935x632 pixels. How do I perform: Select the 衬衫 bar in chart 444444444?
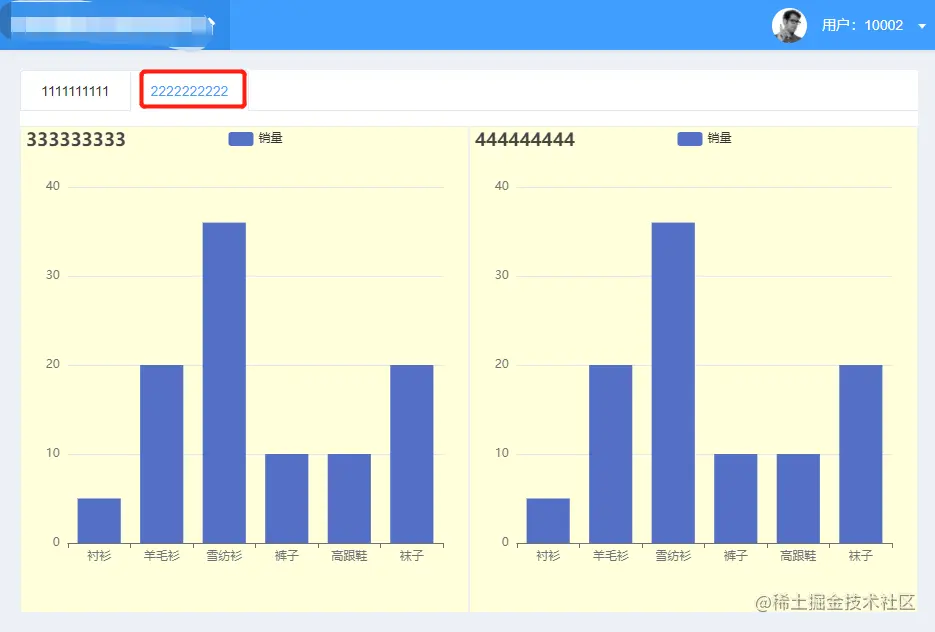coord(548,521)
